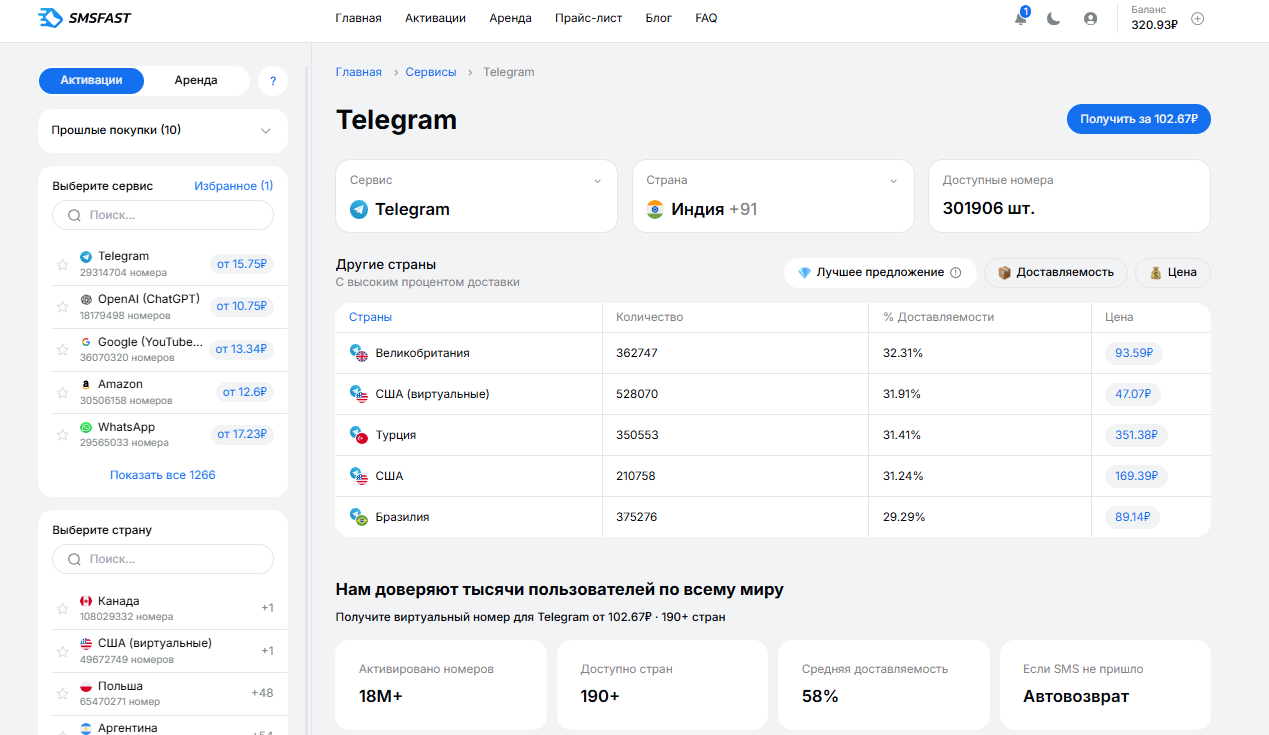Click the country search field
Screen dimensions: 1269x735
(163, 559)
